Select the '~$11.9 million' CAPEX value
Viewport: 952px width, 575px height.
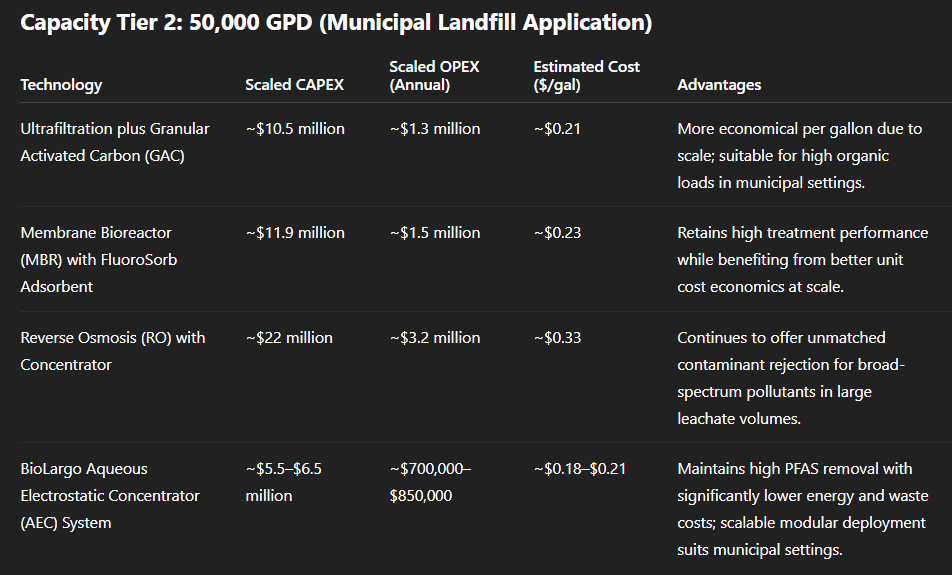pos(295,233)
